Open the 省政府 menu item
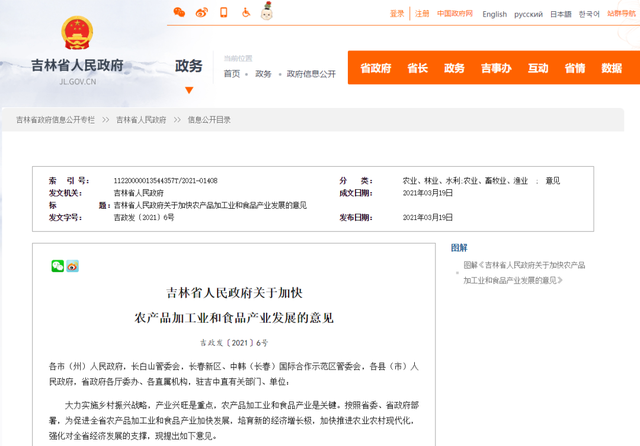This screenshot has width=640, height=446. [376, 68]
